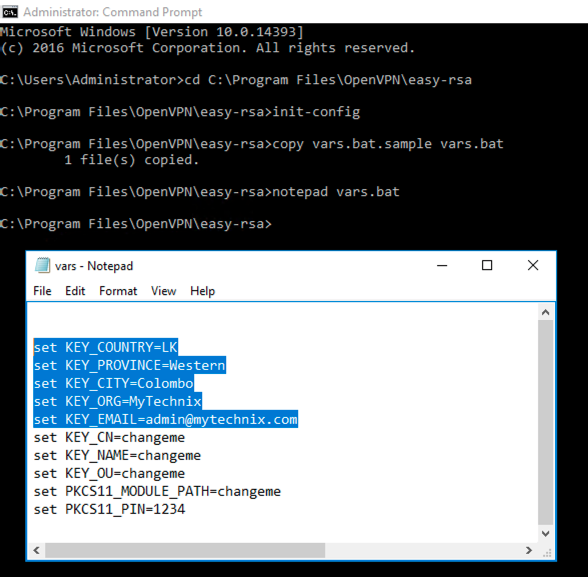Click the line 'set KEY_CN=changeme'
Viewport: 588px width, 577px height.
coord(109,438)
